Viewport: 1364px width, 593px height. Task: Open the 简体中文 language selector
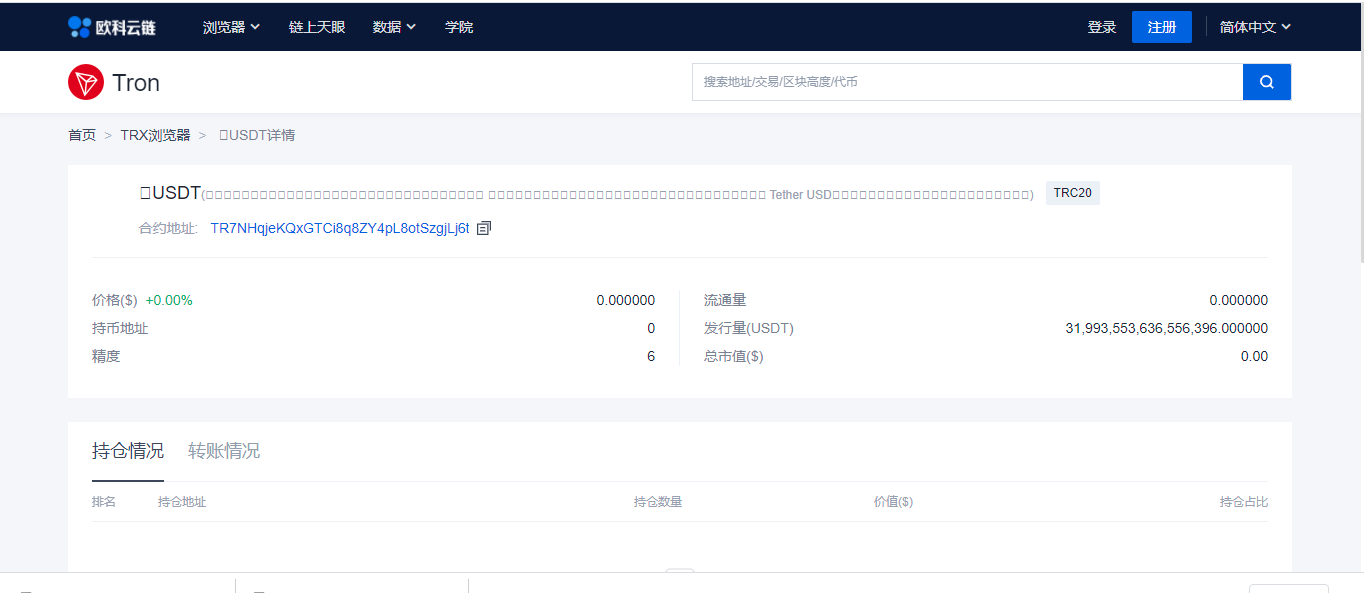(1255, 27)
